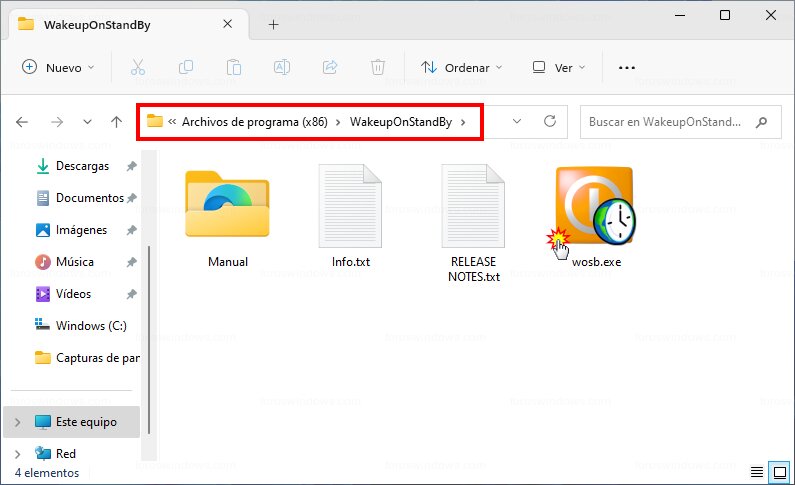
Task: Click the sidebar vertical scrollbar
Action: tap(149, 340)
